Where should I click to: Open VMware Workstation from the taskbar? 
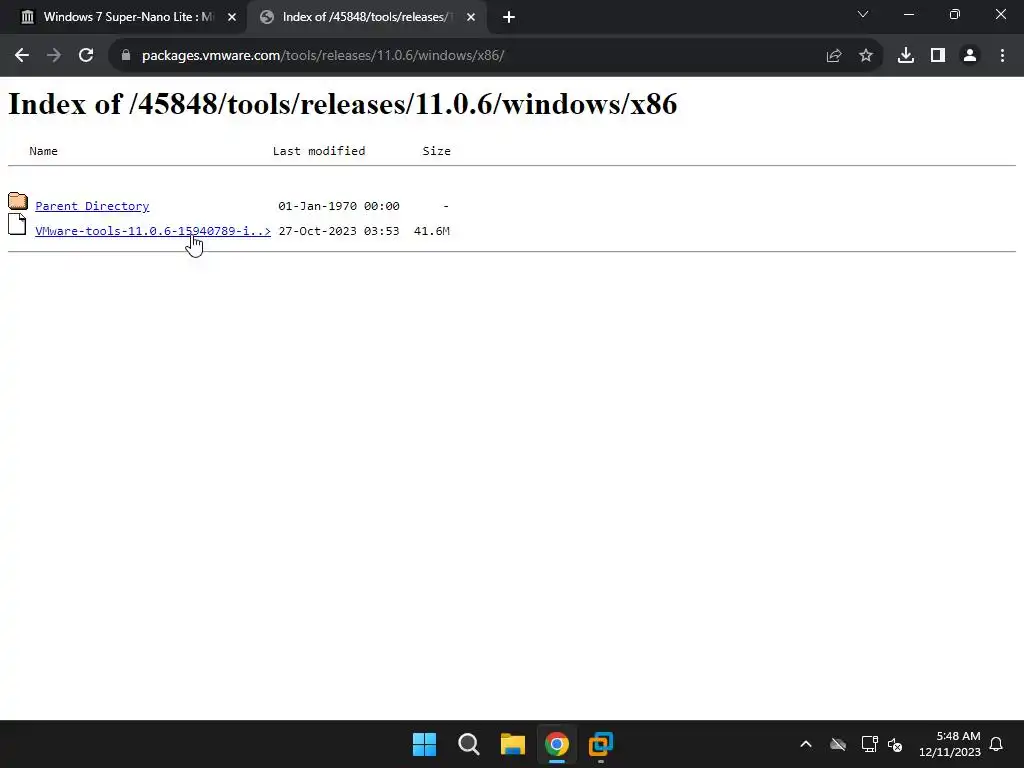point(601,744)
